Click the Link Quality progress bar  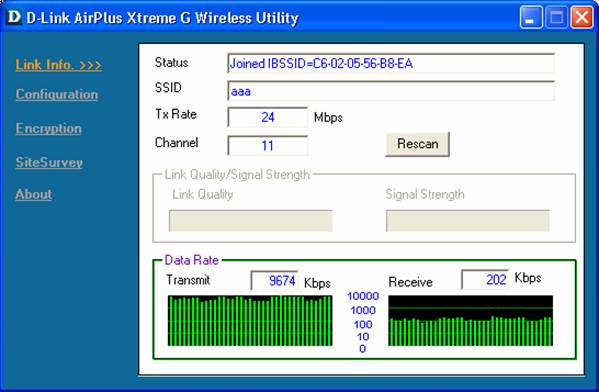251,220
